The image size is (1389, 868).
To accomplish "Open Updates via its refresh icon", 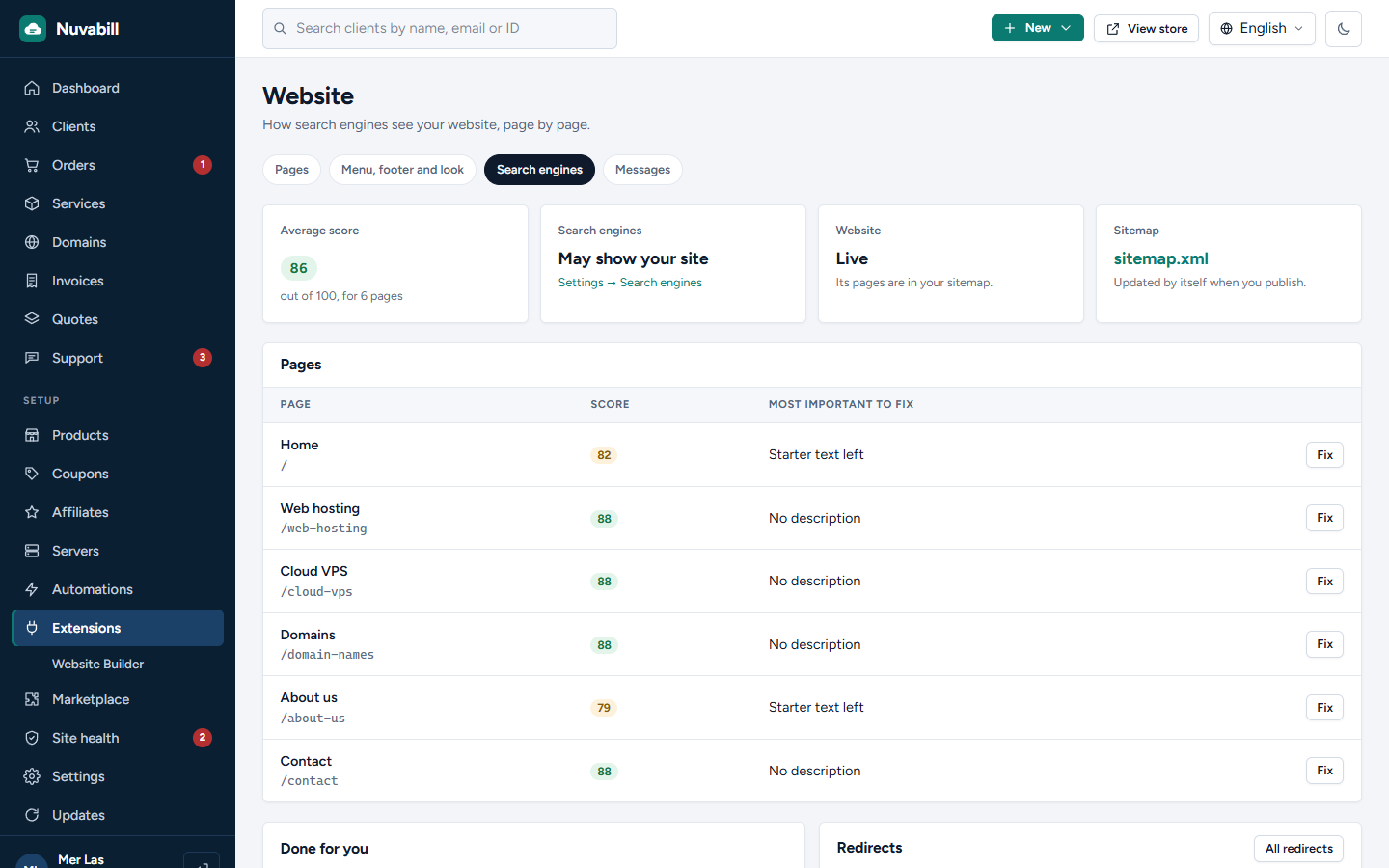I will [32, 815].
